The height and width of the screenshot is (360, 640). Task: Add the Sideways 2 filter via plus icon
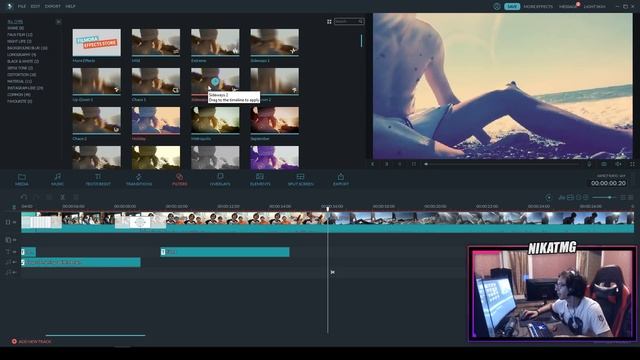(x=215, y=81)
